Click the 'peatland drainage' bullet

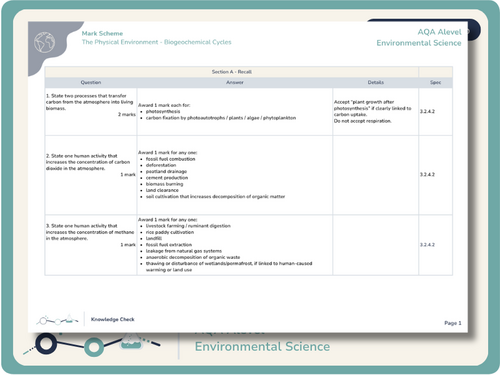coord(166,171)
